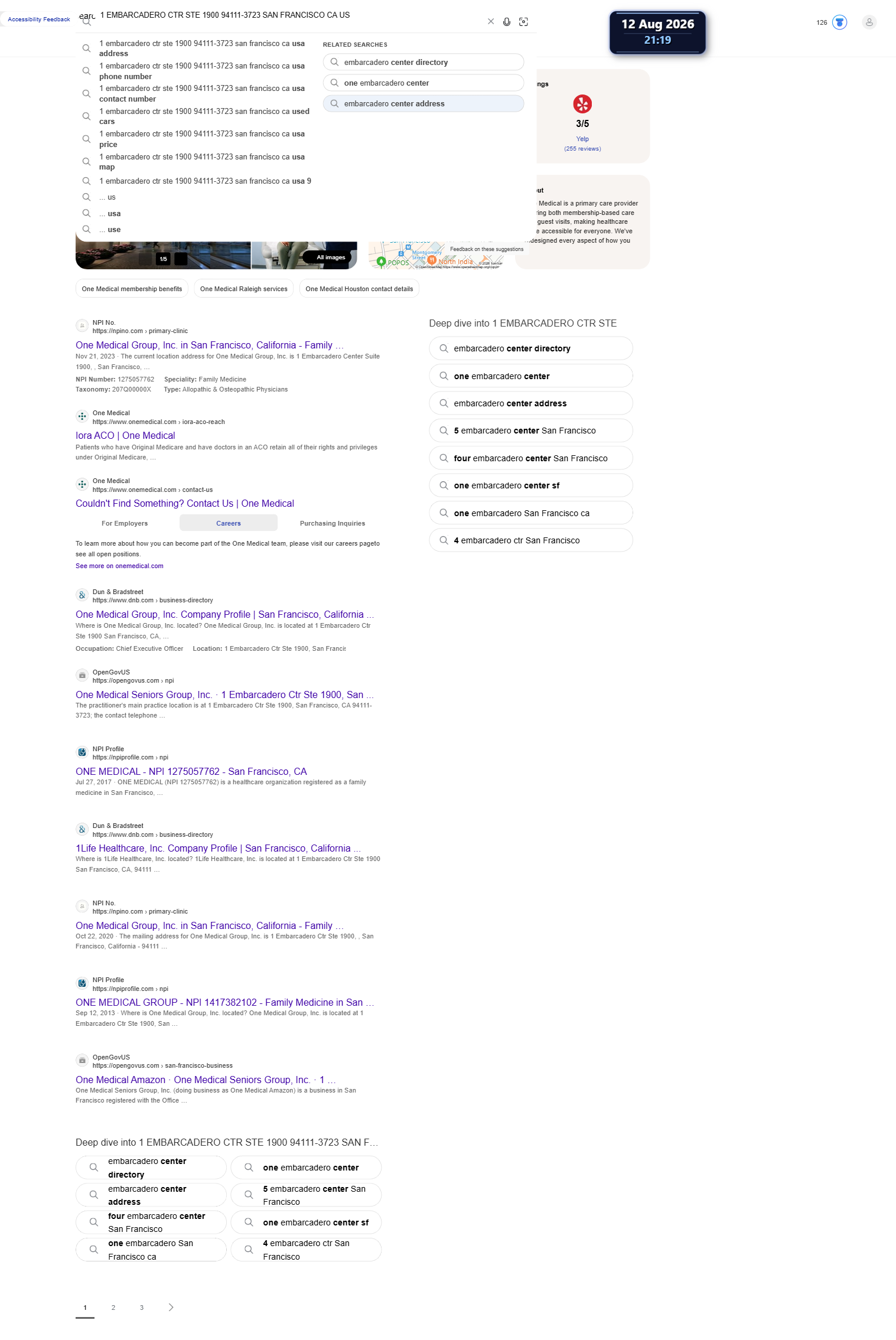
Task: Click the favicon beside the Contact Us result
Action: pyautogui.click(x=82, y=484)
